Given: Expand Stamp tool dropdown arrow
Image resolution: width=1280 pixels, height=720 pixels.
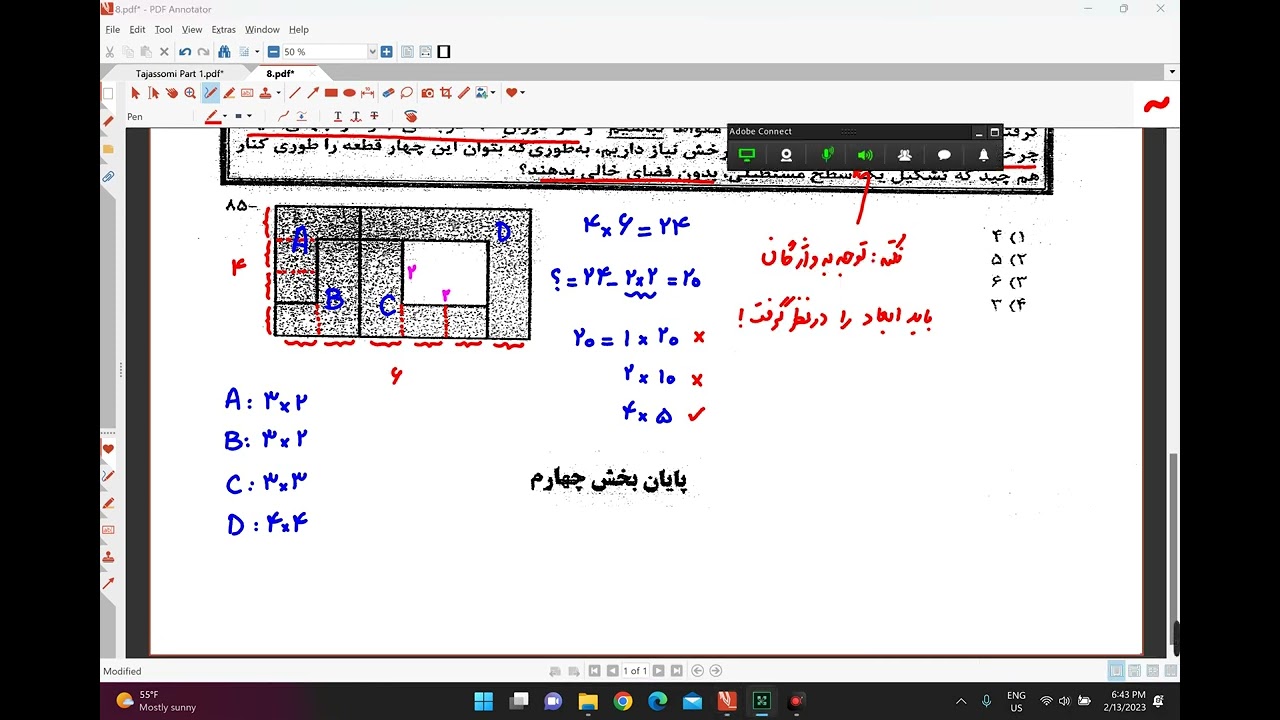Looking at the screenshot, I should click(278, 93).
